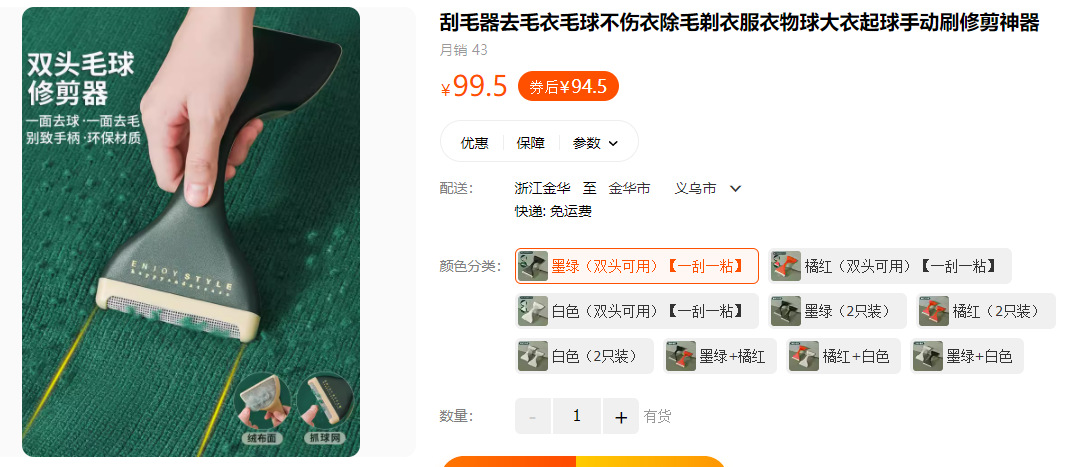Image resolution: width=1088 pixels, height=467 pixels.
Task: Open the 保障 tab
Action: [531, 143]
